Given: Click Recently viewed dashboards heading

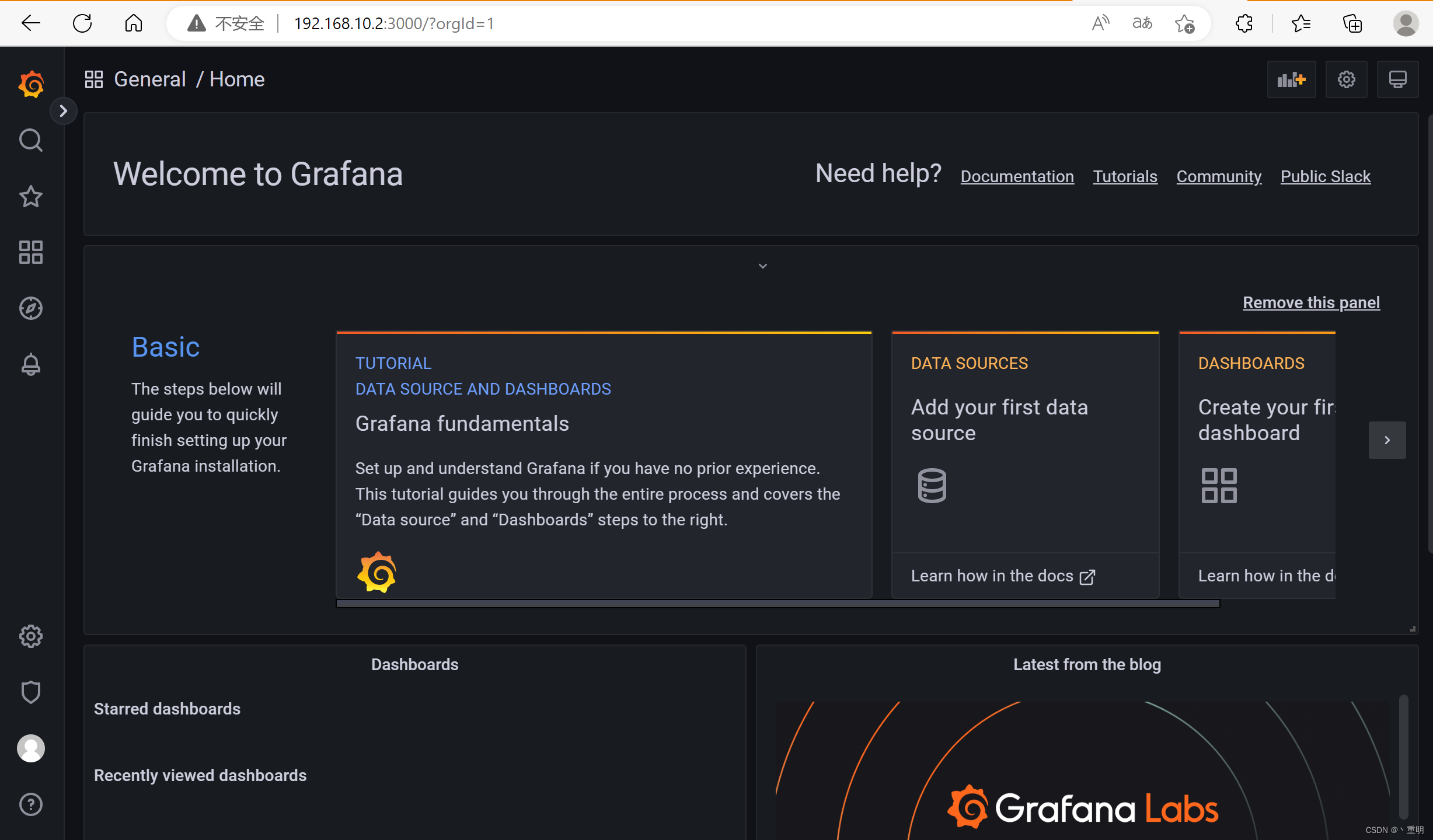Looking at the screenshot, I should pos(200,775).
